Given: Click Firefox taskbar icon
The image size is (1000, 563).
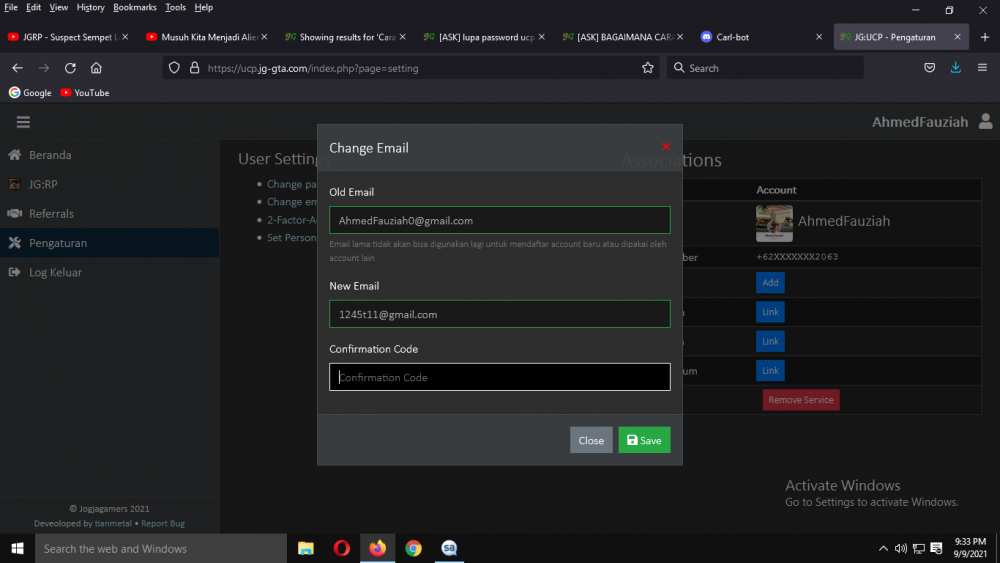Looking at the screenshot, I should (378, 548).
